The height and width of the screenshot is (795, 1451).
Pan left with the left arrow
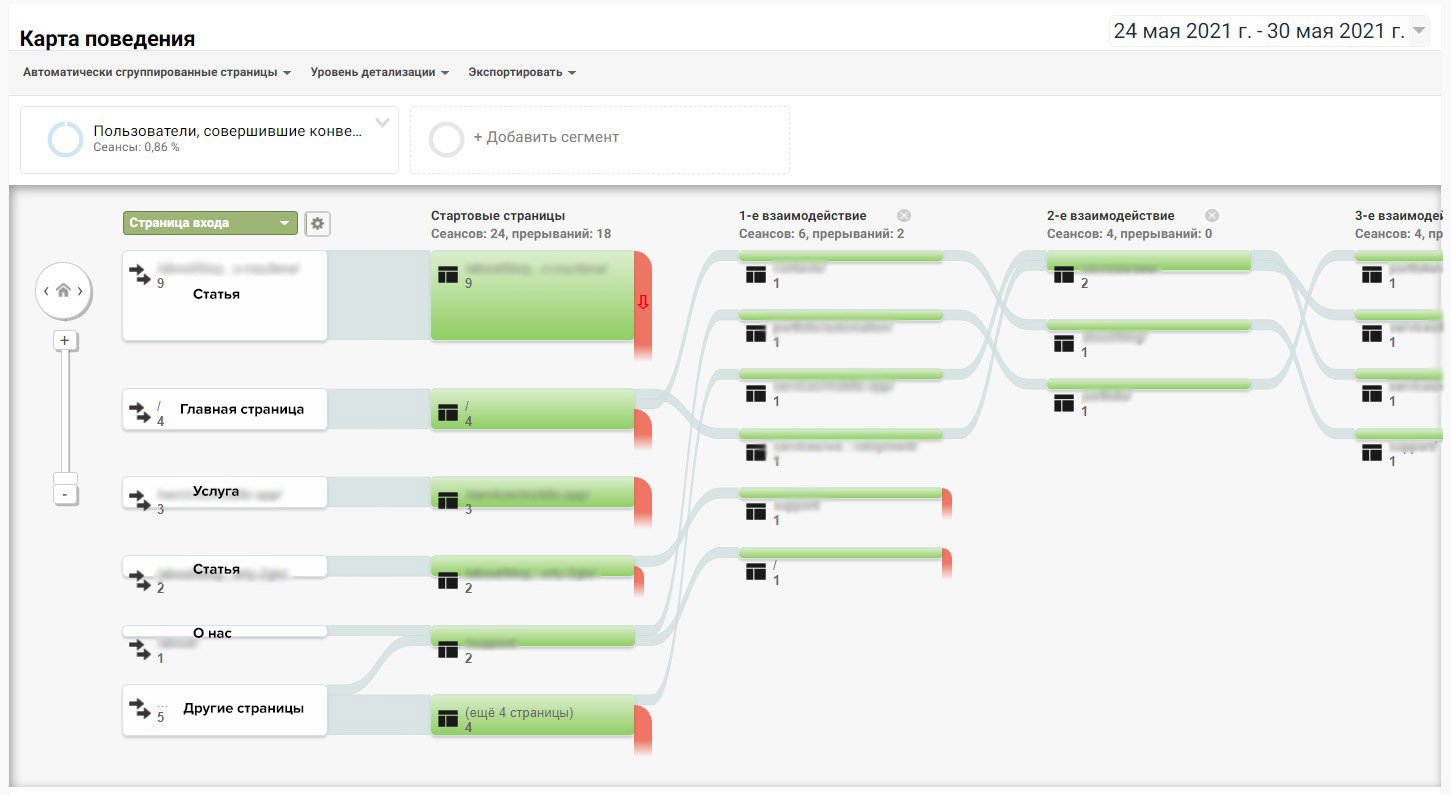pyautogui.click(x=45, y=291)
